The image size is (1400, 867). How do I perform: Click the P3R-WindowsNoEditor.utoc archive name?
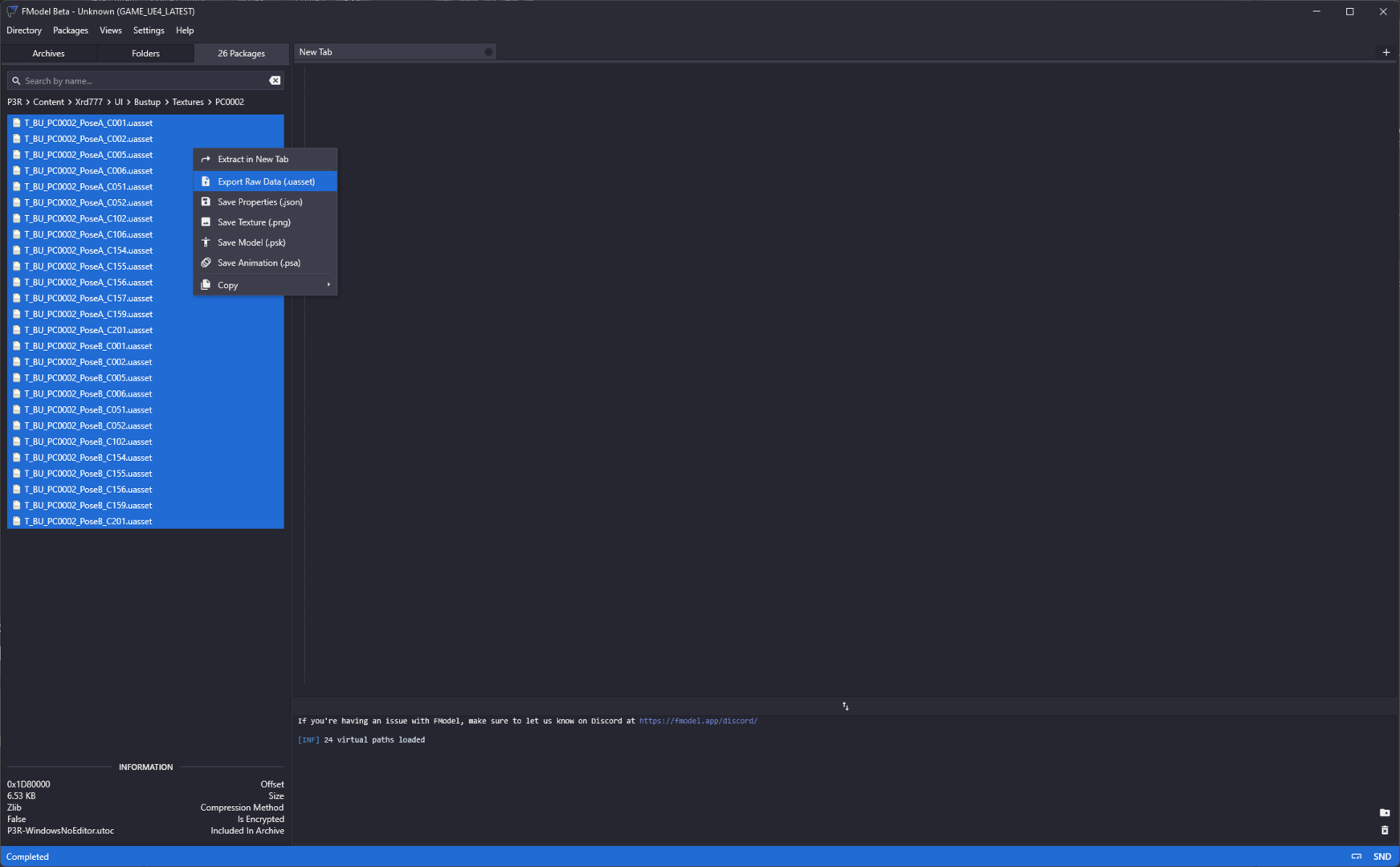60,831
